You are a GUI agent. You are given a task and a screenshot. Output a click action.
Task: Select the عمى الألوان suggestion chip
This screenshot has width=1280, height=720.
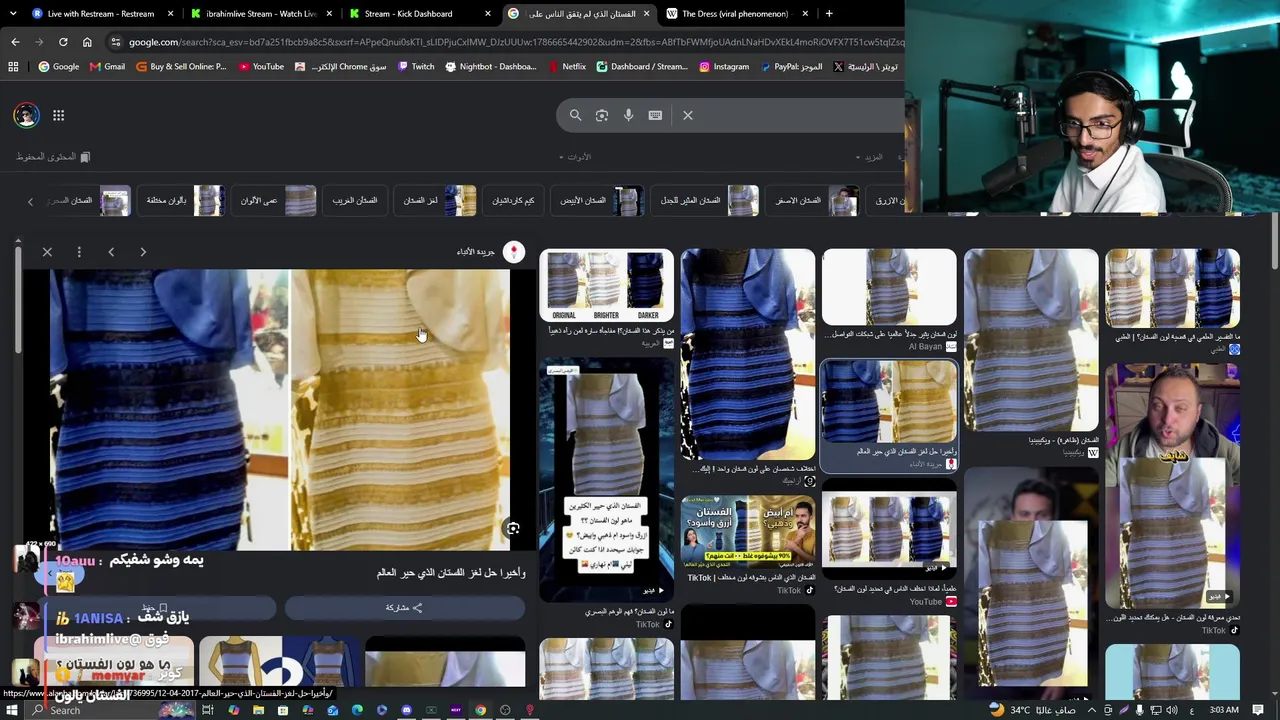click(276, 200)
